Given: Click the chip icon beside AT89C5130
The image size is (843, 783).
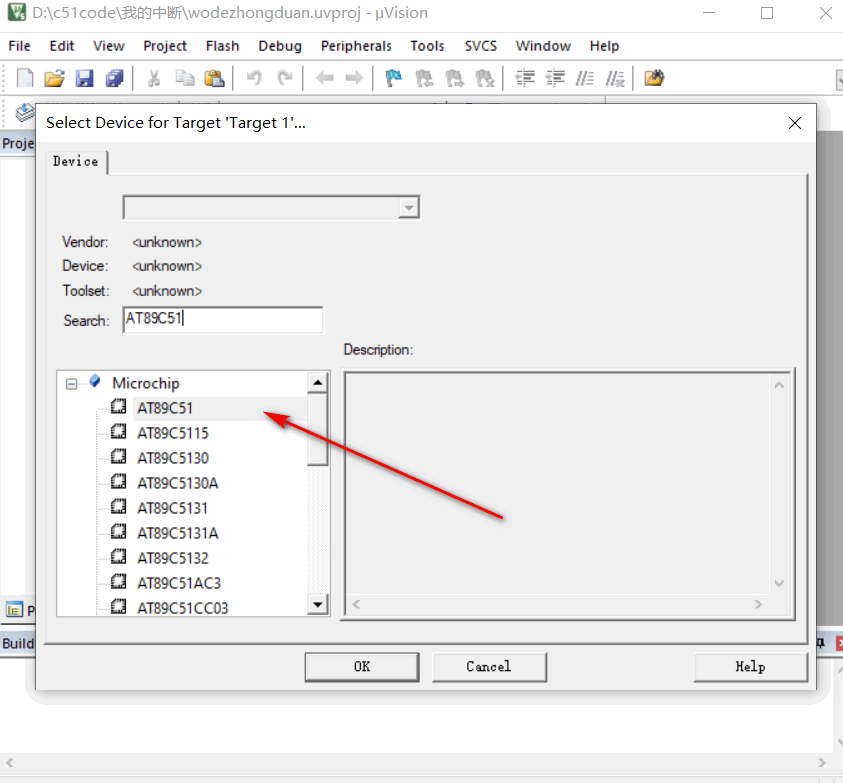Looking at the screenshot, I should click(118, 457).
